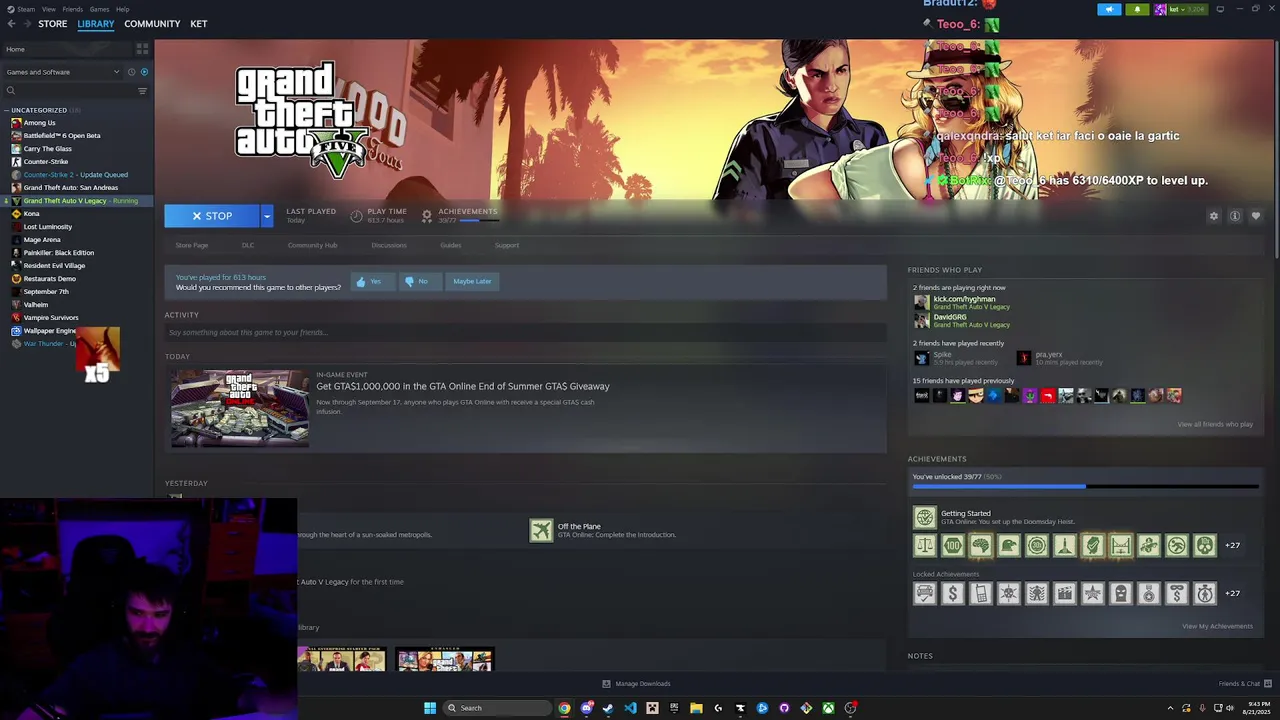This screenshot has height=720, width=1280.
Task: Select the scales unlocked achievement icon
Action: point(924,545)
